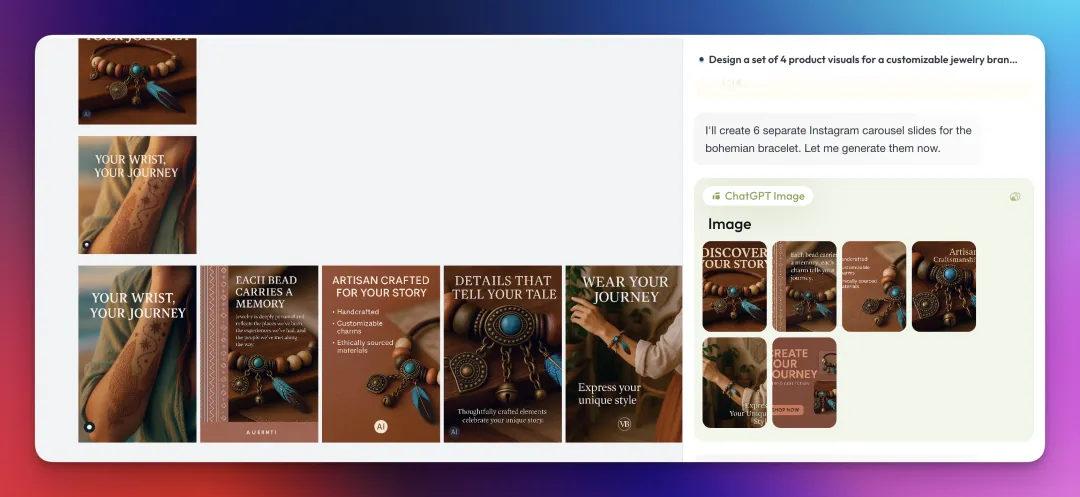The image size is (1080, 497).
Task: Open the 'Artisan Craftsmanship' chat thumbnail
Action: tap(944, 286)
